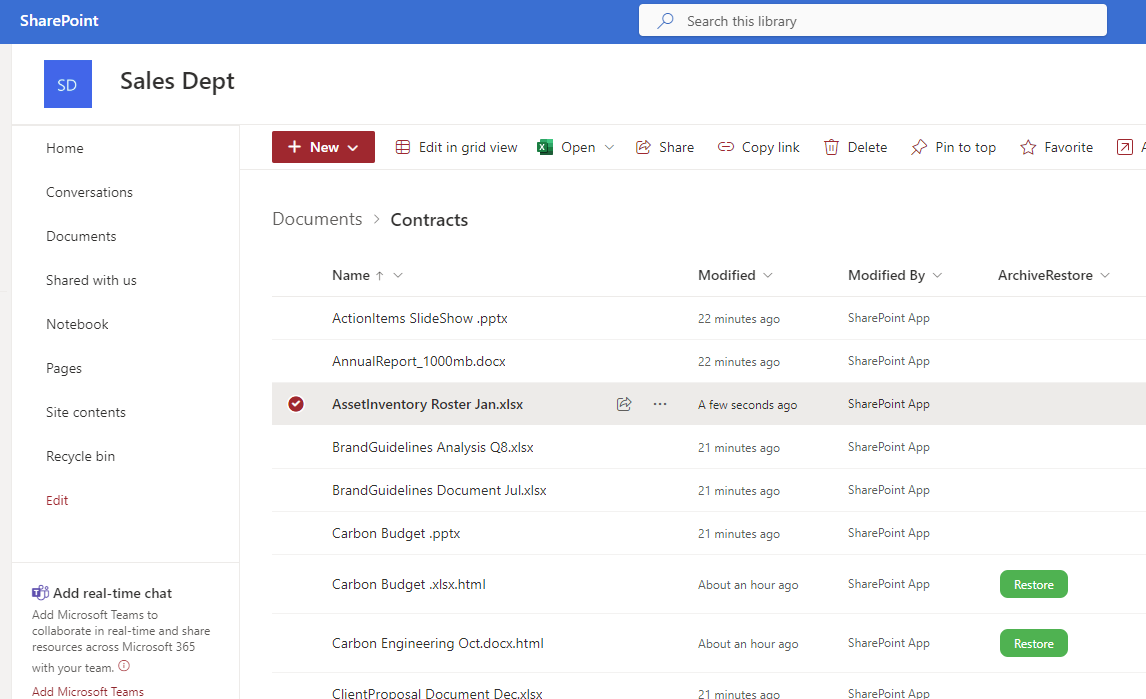This screenshot has width=1146, height=699.
Task: Open ActionItems SlideShow .pptx
Action: coord(420,318)
